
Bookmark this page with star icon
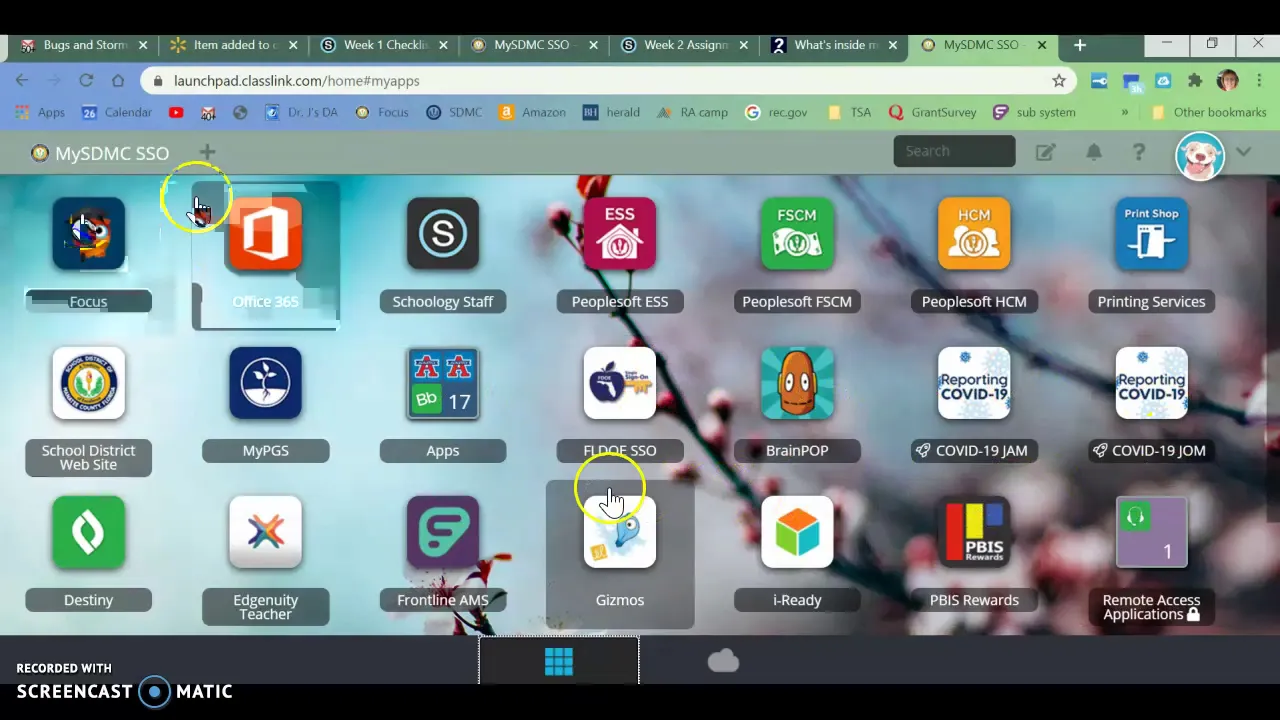coord(1058,81)
